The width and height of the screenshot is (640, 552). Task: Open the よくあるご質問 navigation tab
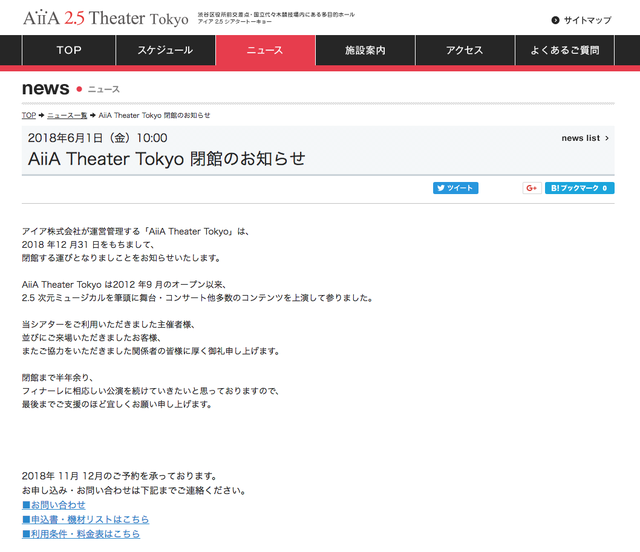click(x=565, y=50)
